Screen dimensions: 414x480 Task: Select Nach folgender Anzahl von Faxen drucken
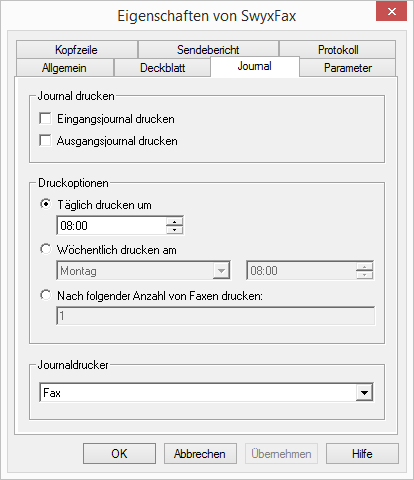45,295
